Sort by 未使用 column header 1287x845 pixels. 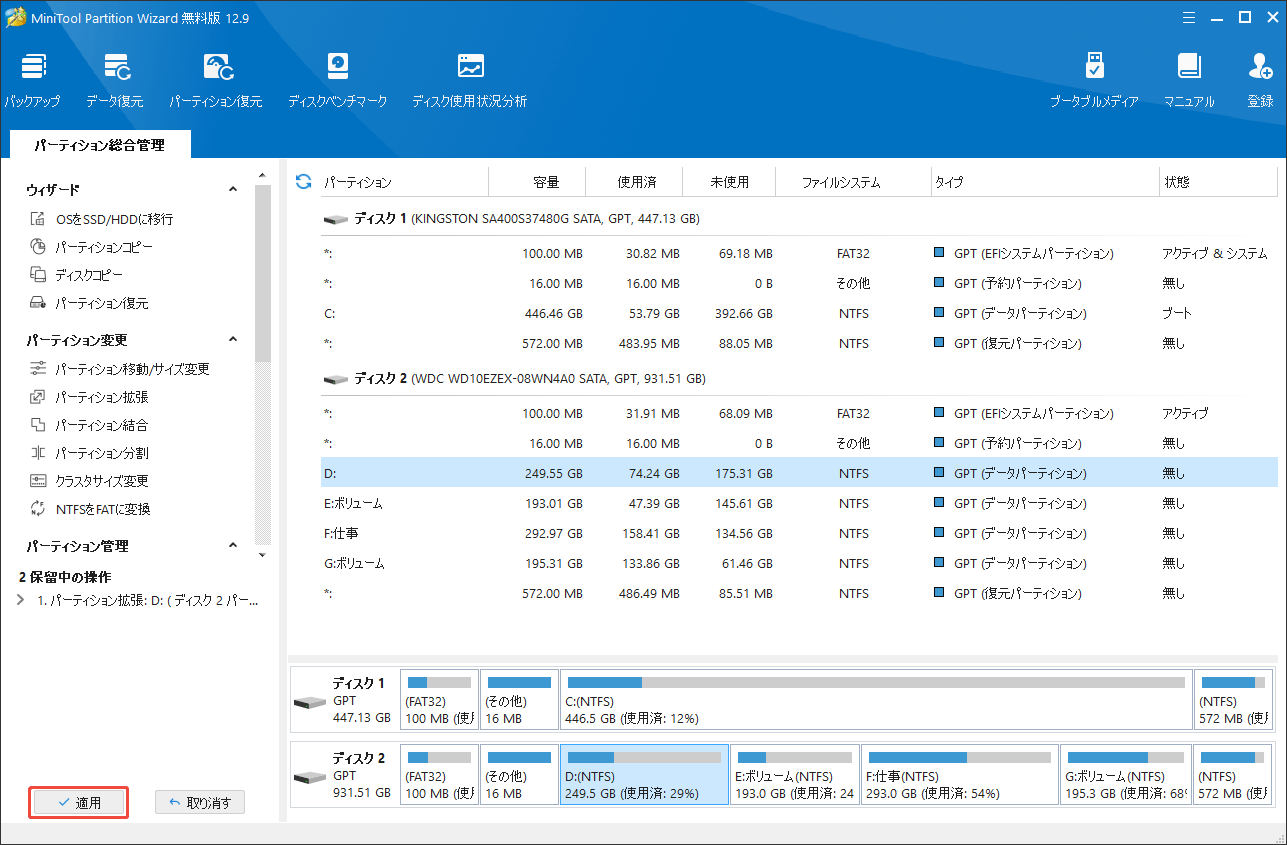(x=729, y=183)
